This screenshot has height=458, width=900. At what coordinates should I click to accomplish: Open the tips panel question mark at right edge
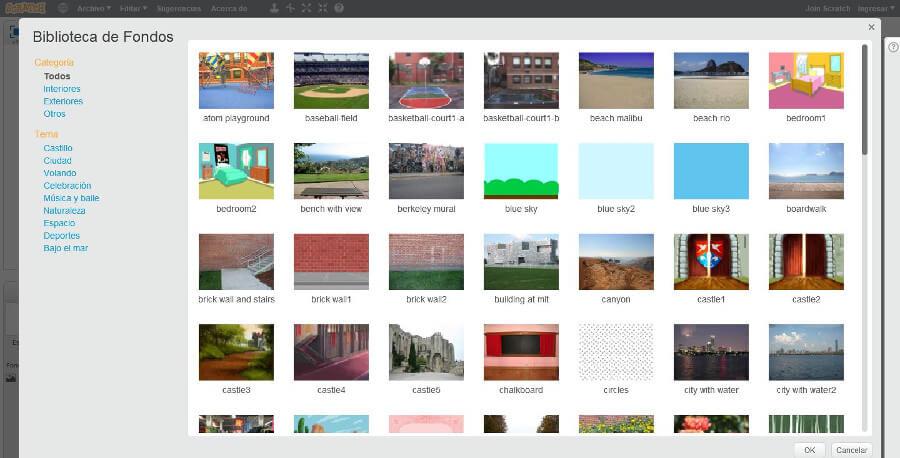(893, 47)
